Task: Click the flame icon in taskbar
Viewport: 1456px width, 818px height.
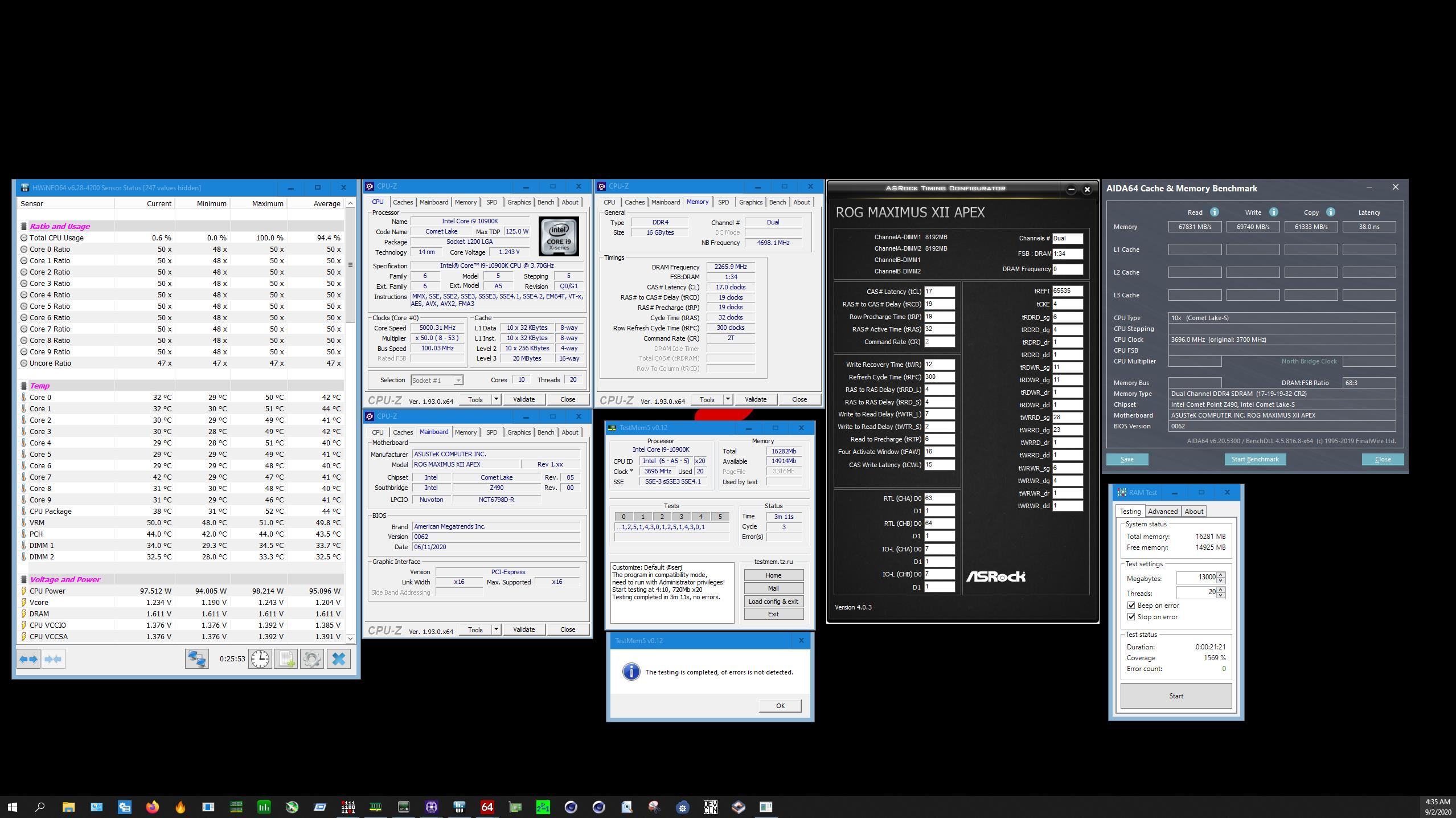Action: tap(180, 807)
